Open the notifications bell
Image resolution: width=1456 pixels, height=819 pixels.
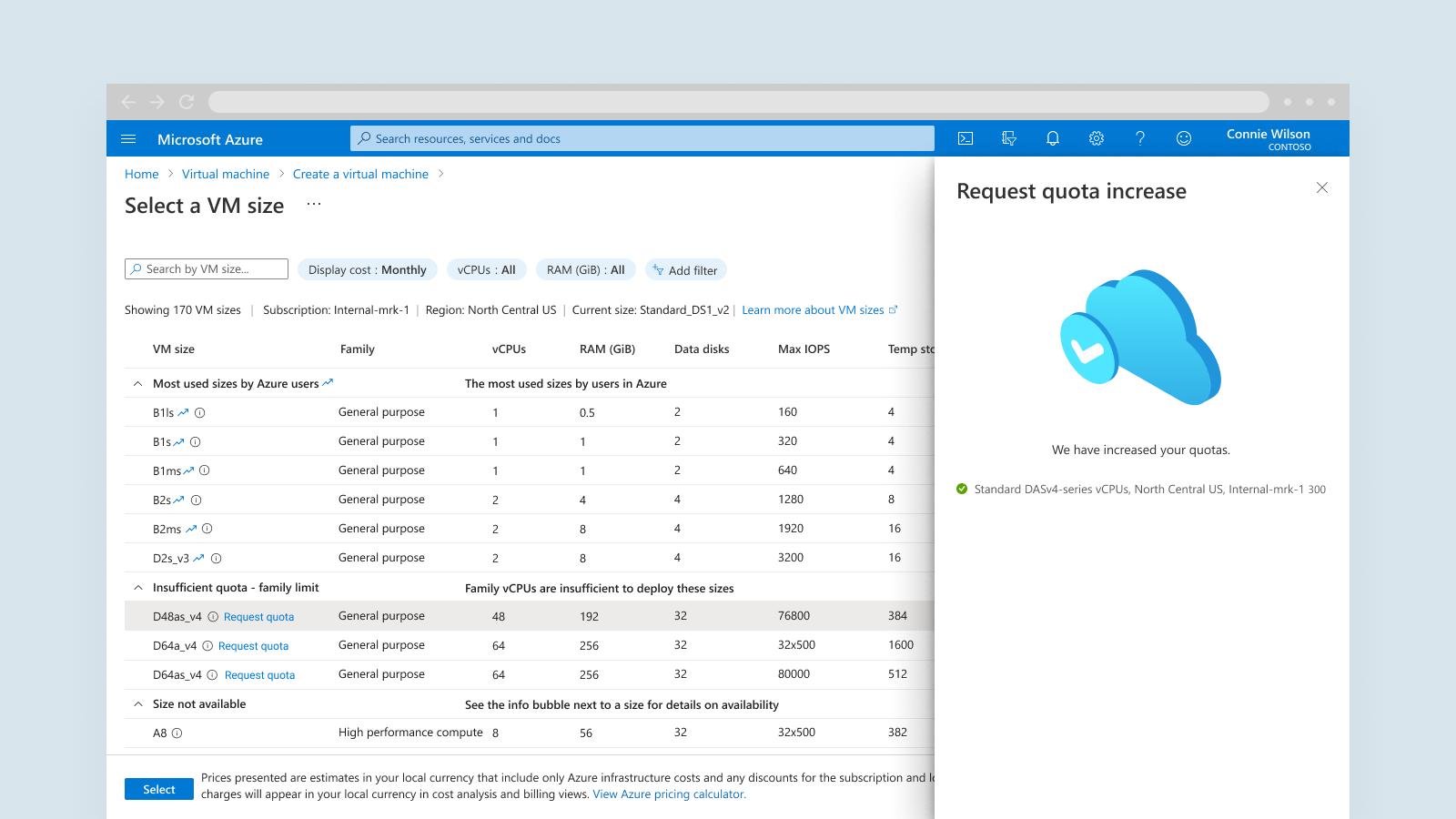click(x=1053, y=138)
